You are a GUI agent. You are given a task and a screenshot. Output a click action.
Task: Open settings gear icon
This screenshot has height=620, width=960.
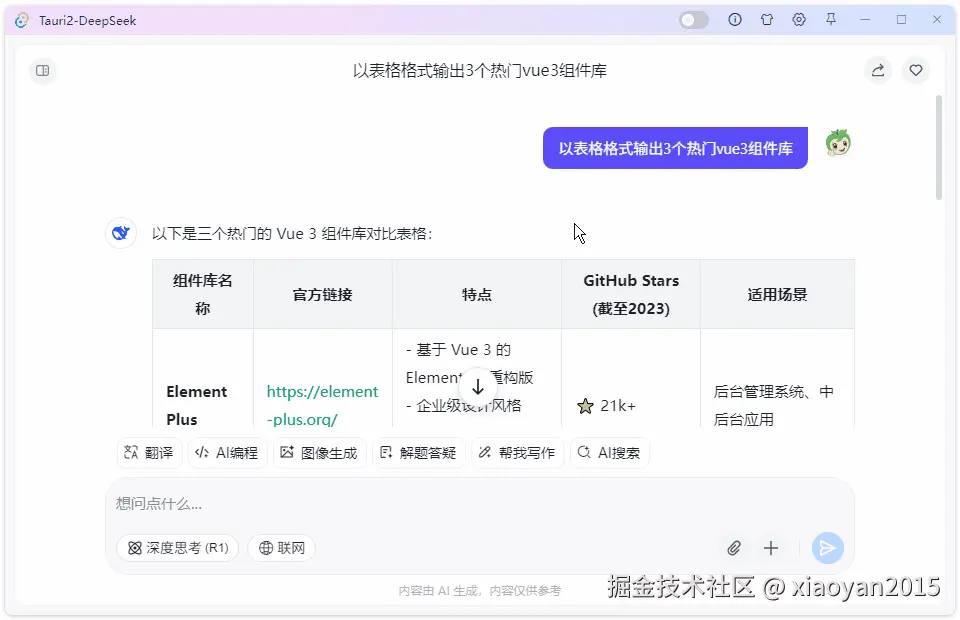point(798,20)
